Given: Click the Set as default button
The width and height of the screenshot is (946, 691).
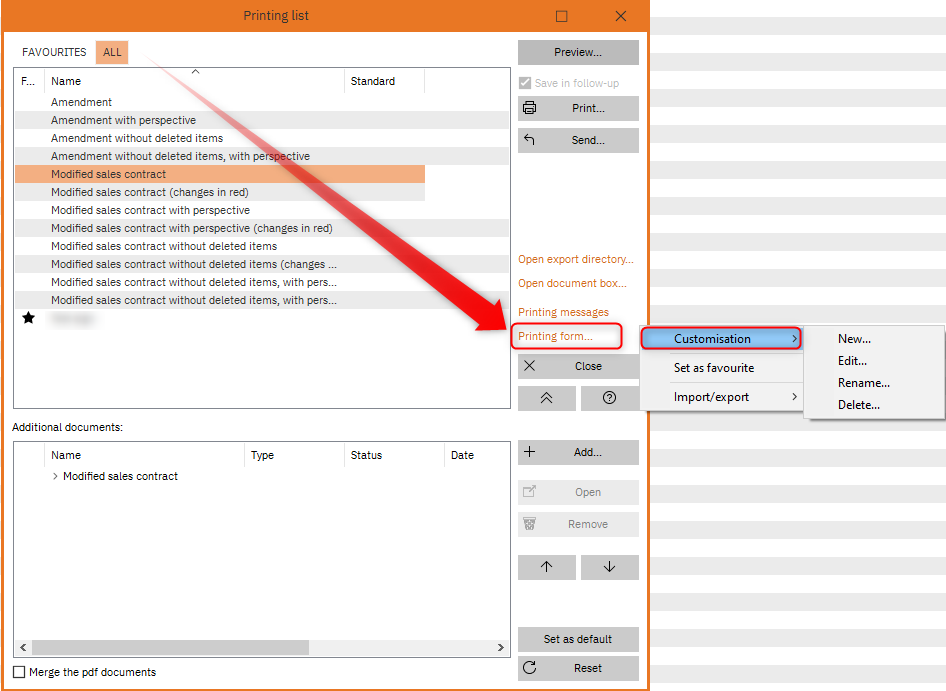Looking at the screenshot, I should tap(578, 639).
